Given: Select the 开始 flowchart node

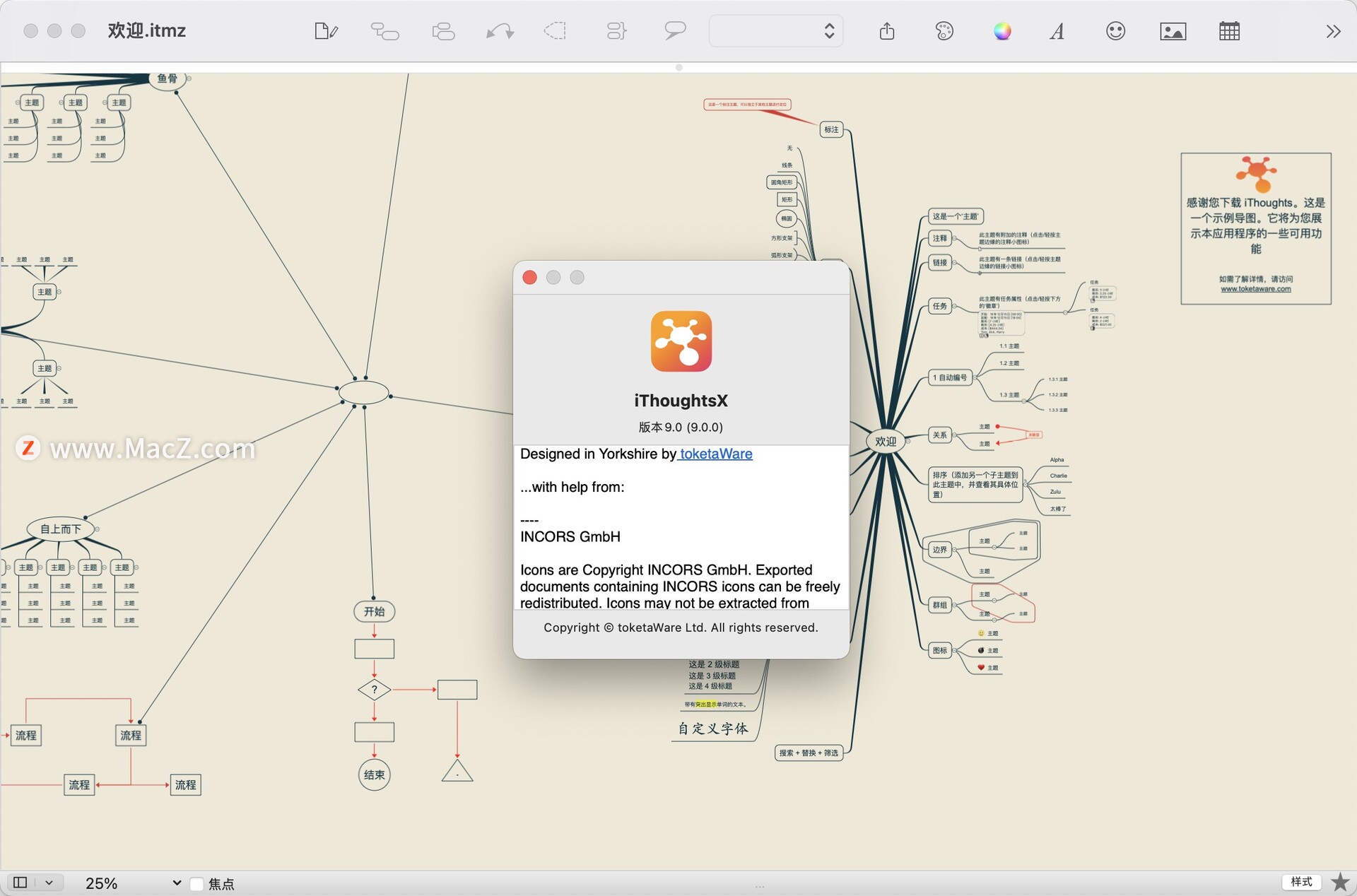Looking at the screenshot, I should click(x=374, y=611).
